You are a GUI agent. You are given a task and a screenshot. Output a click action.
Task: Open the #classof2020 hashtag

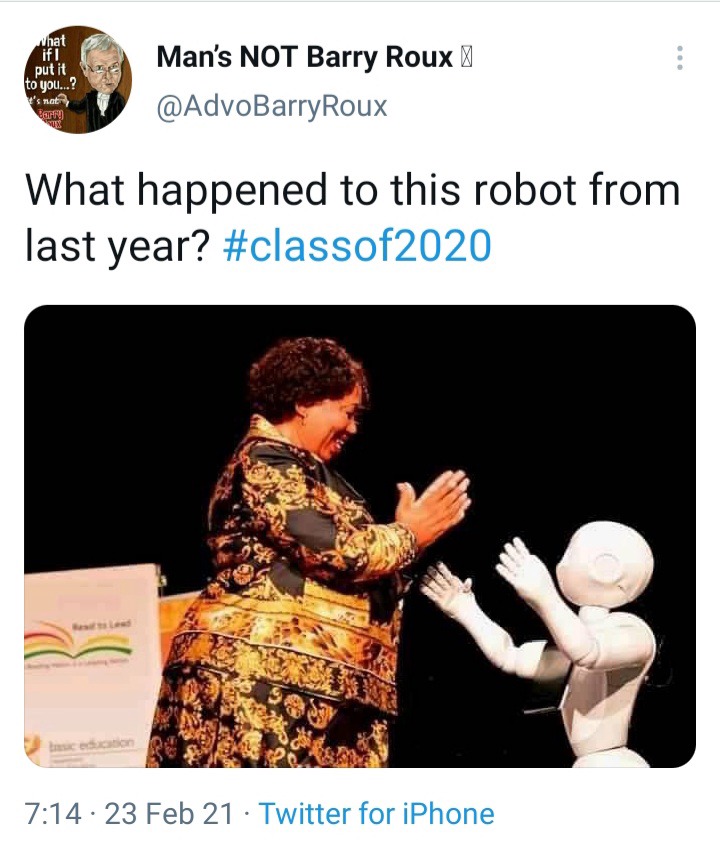click(357, 246)
